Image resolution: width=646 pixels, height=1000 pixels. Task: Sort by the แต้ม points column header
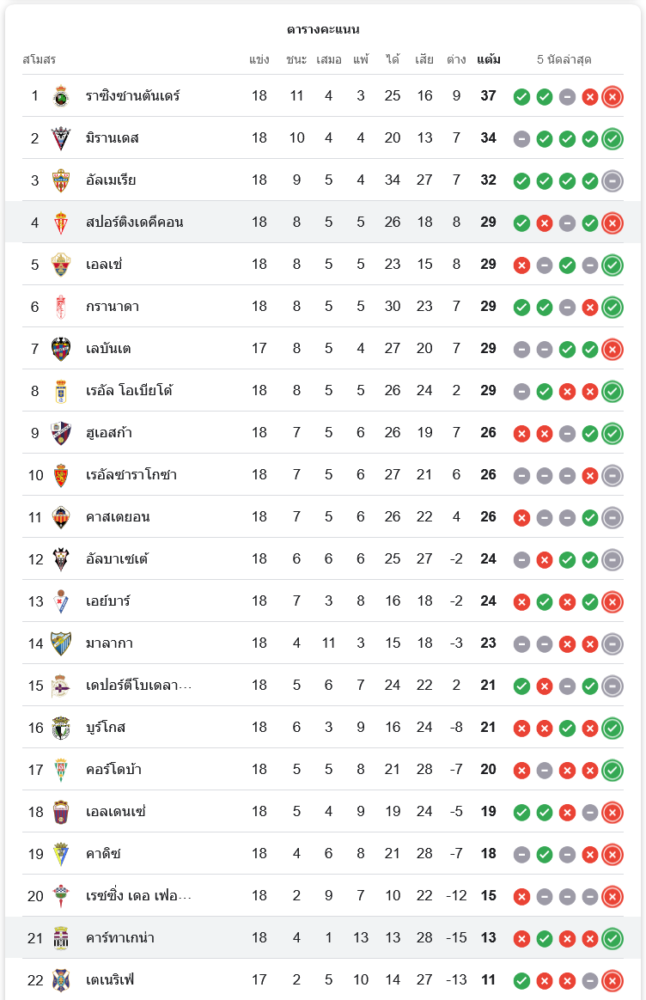pyautogui.click(x=488, y=60)
